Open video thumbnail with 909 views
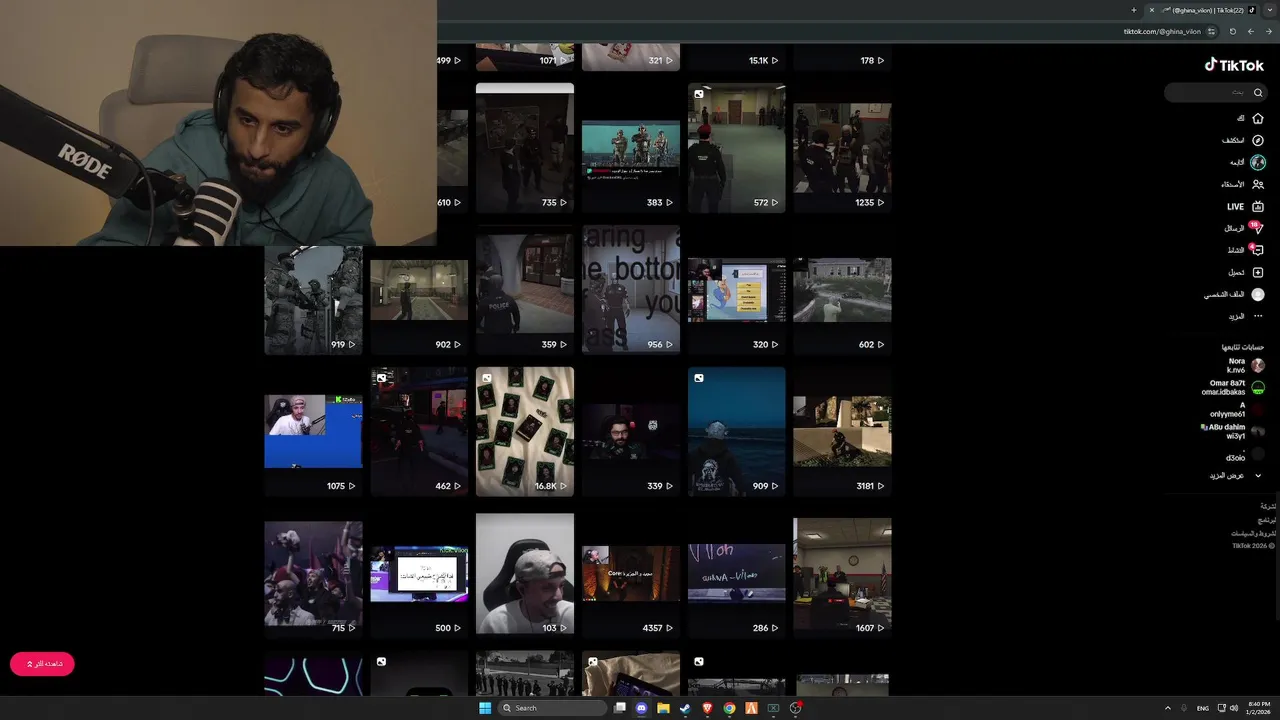Screen dimensions: 1280x720 (x=737, y=431)
